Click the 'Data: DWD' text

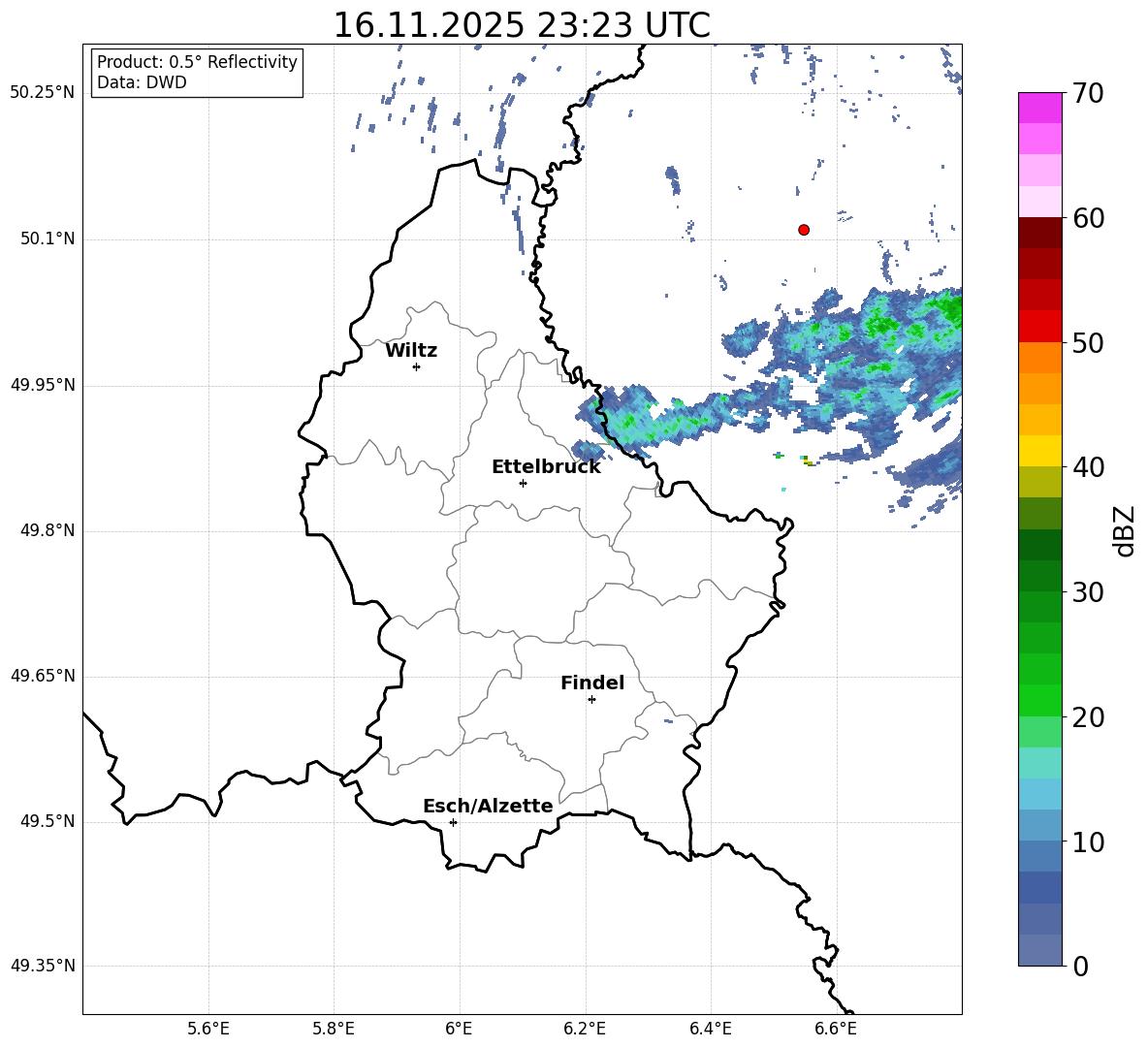[142, 82]
